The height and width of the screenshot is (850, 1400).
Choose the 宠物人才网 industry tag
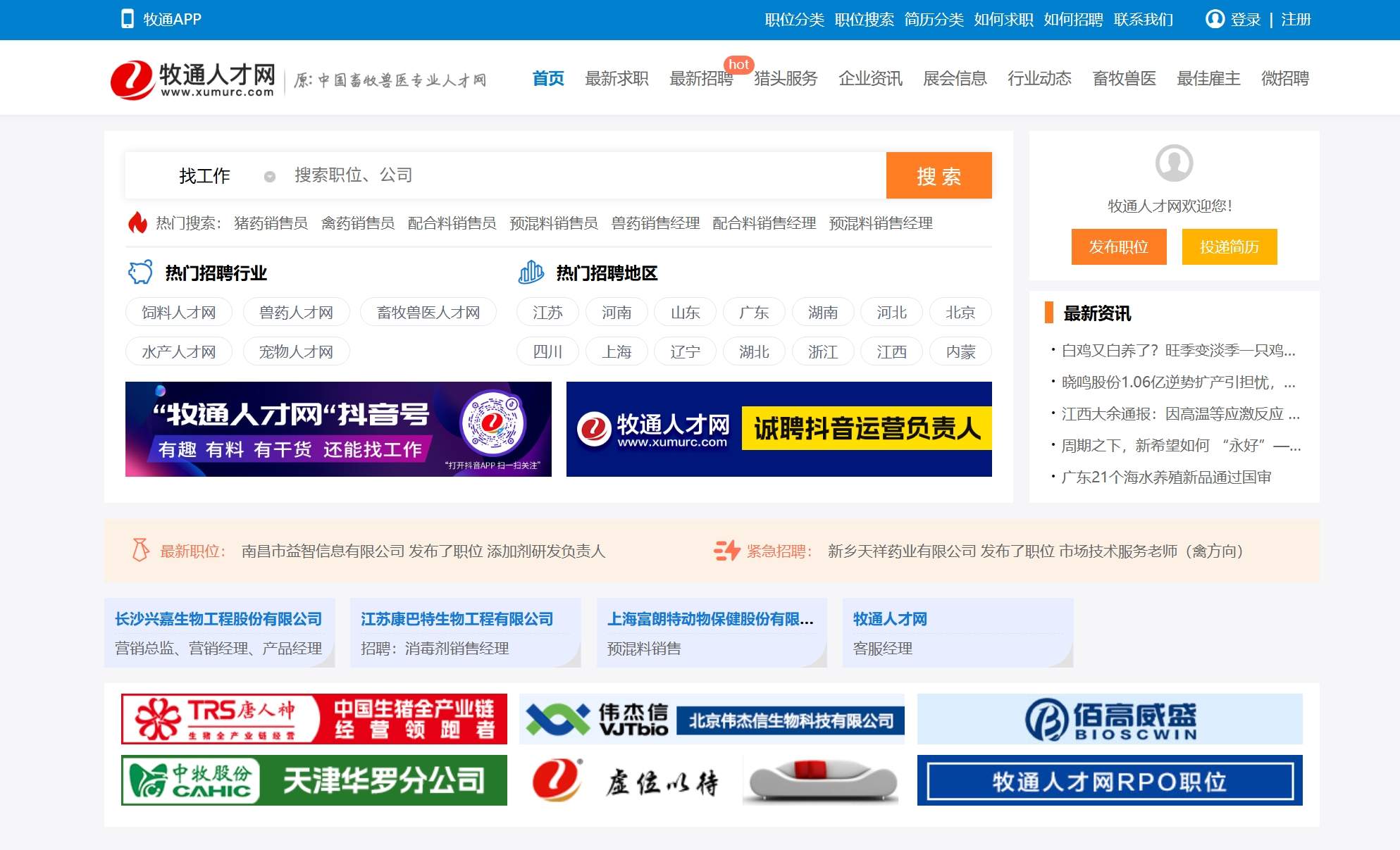[x=296, y=351]
